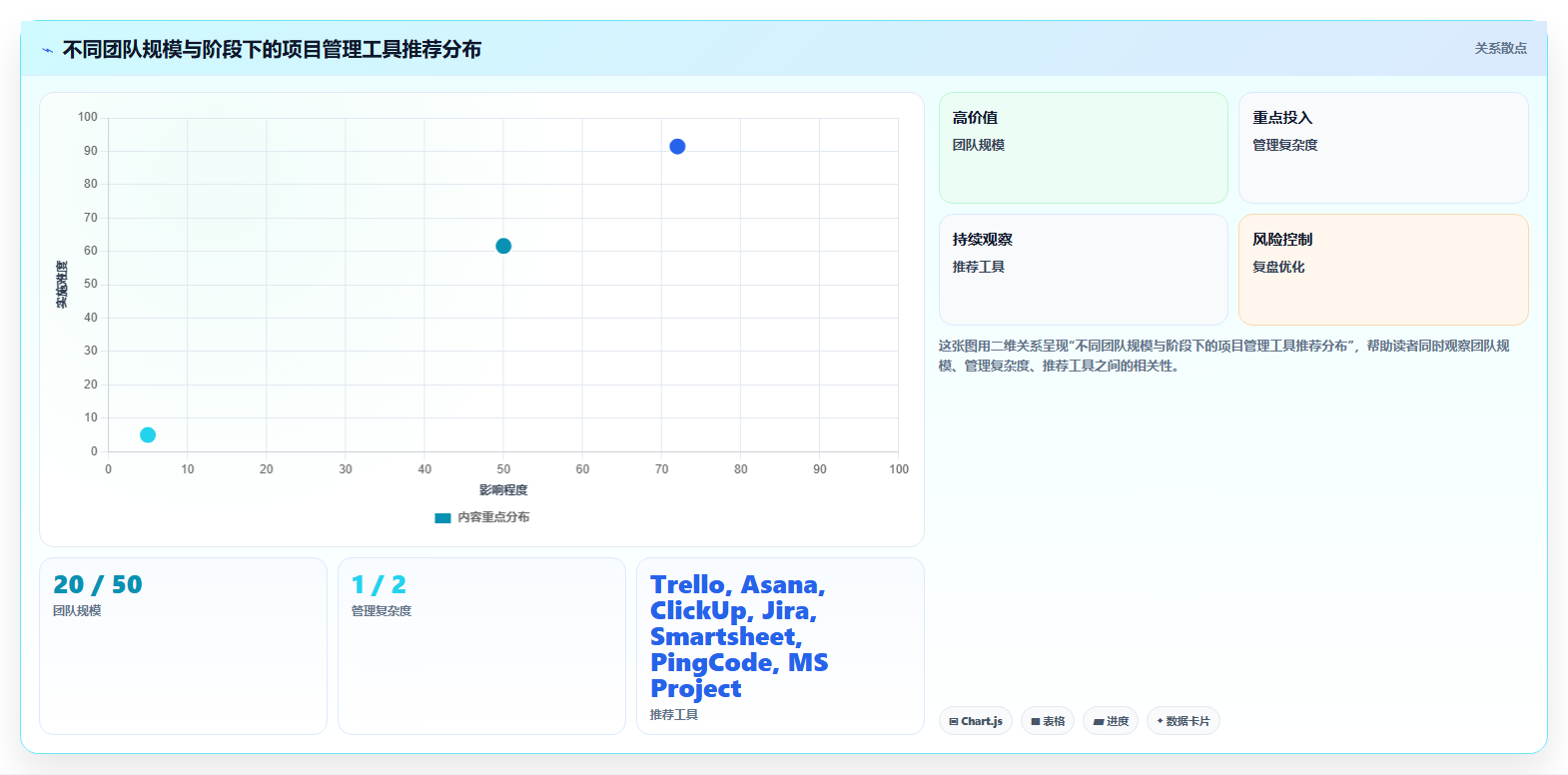Click the 进度 tag chip
The height and width of the screenshot is (775, 1568).
coord(1111,721)
